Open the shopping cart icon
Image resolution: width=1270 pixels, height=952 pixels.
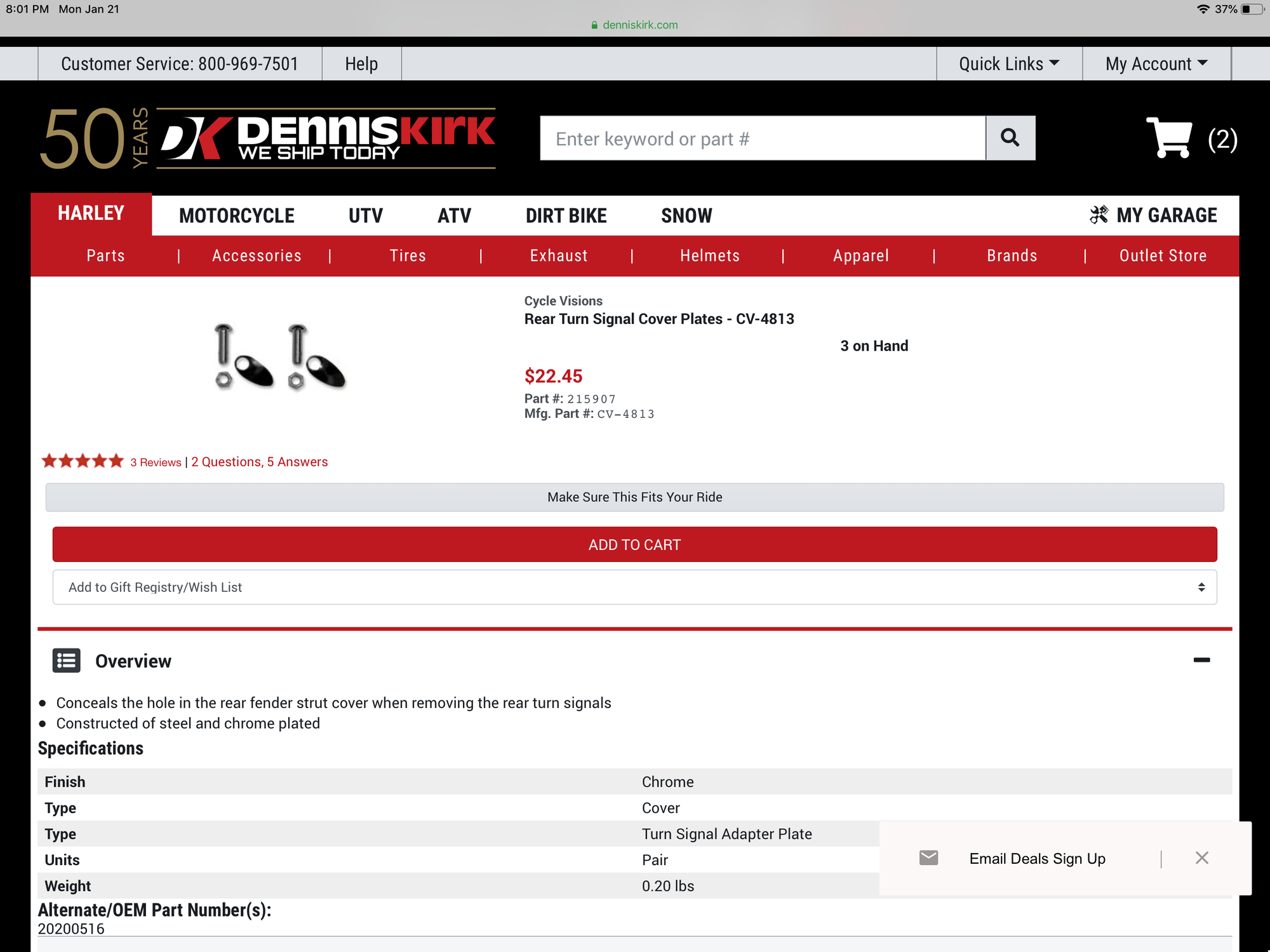tap(1169, 138)
